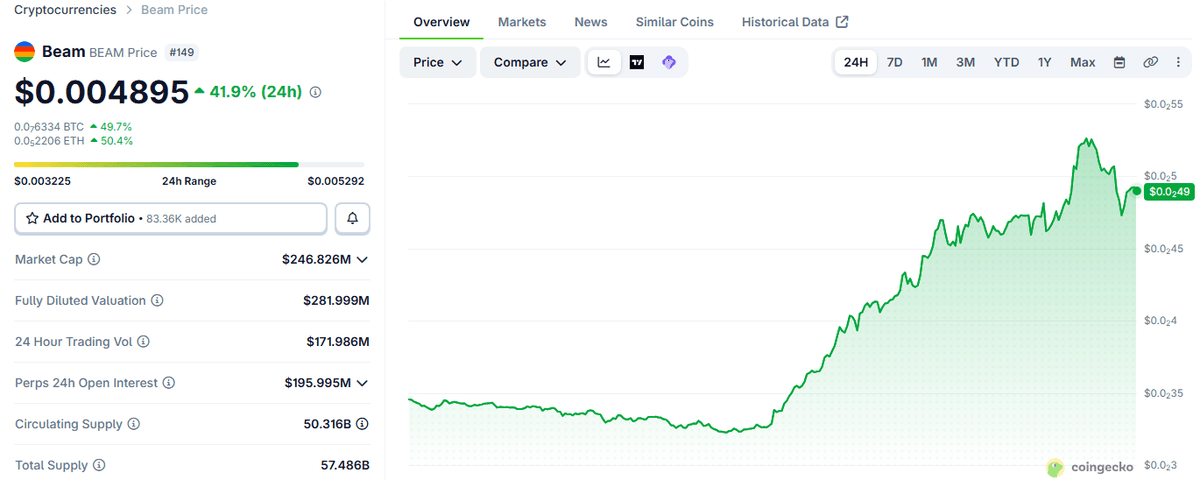Click the ETH price 50.4% line

73,141
